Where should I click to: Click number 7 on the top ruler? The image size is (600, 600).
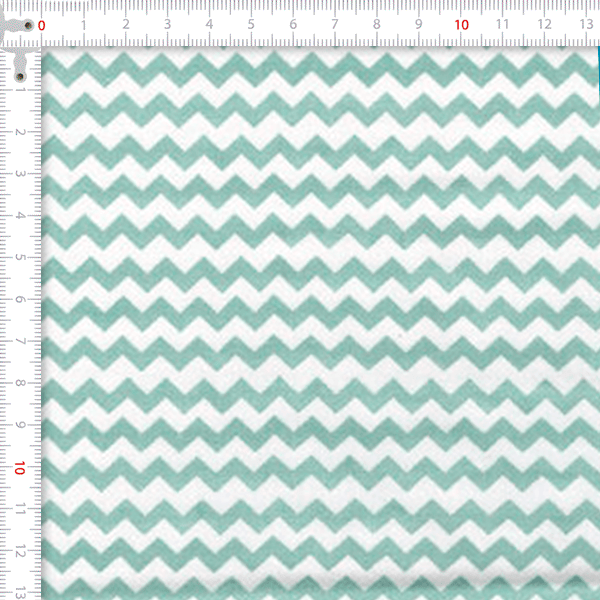click(x=334, y=24)
